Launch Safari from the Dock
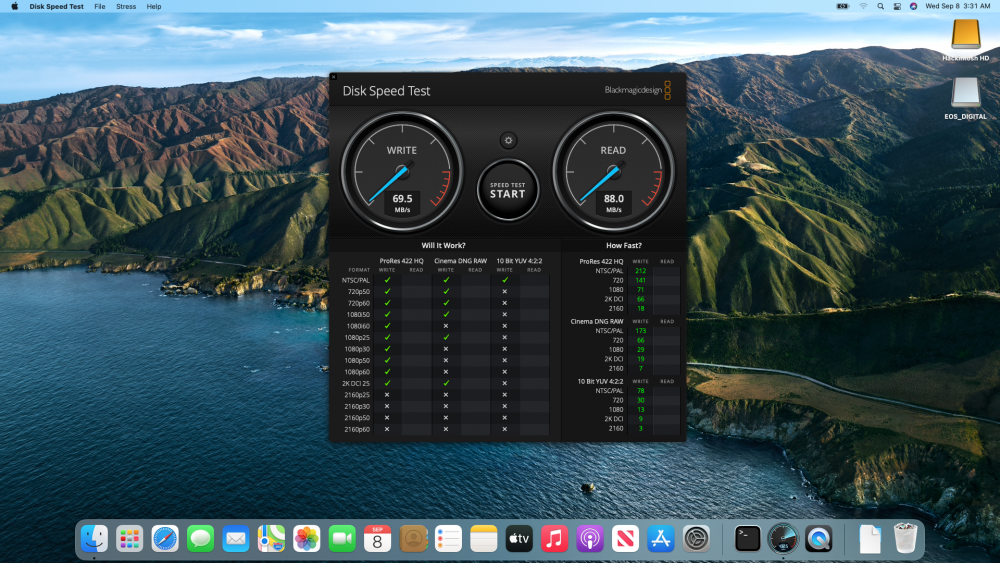The image size is (1000, 563). click(165, 539)
